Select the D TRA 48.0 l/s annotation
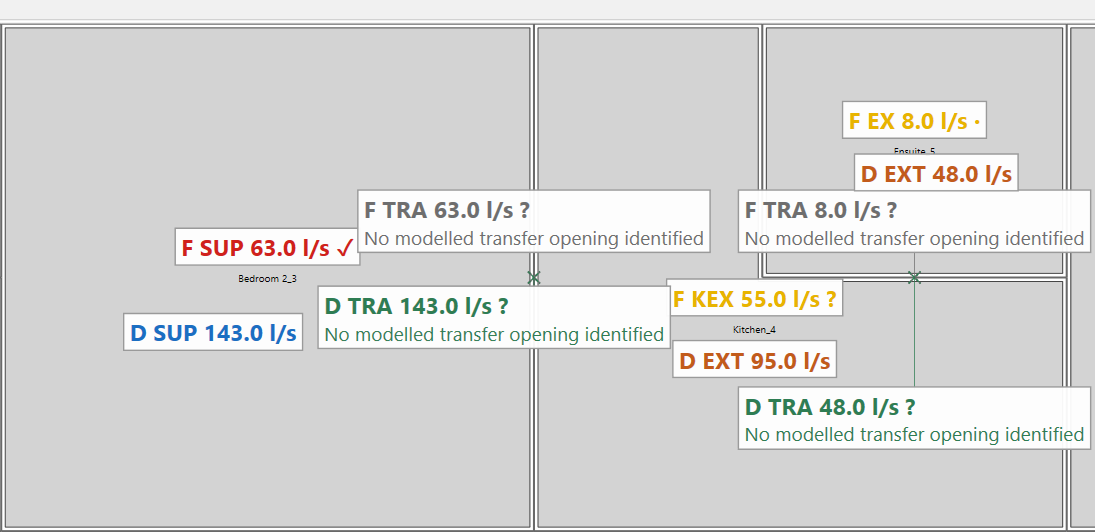The height and width of the screenshot is (532, 1095). [x=914, y=418]
